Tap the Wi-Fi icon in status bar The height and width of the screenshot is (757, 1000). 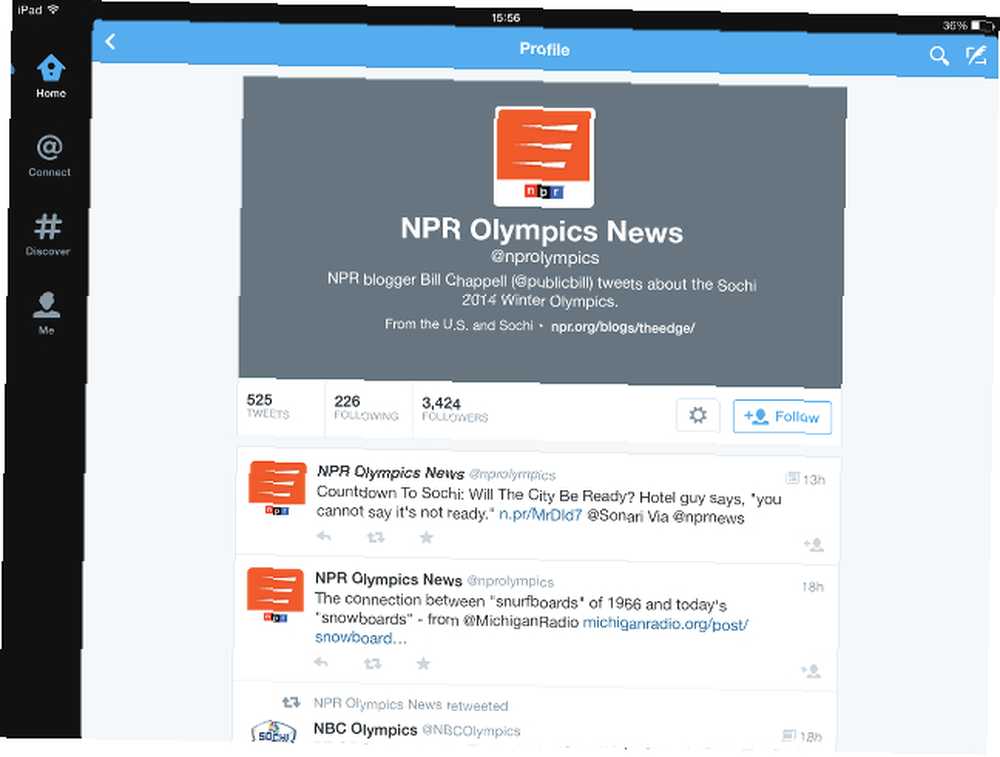coord(53,10)
